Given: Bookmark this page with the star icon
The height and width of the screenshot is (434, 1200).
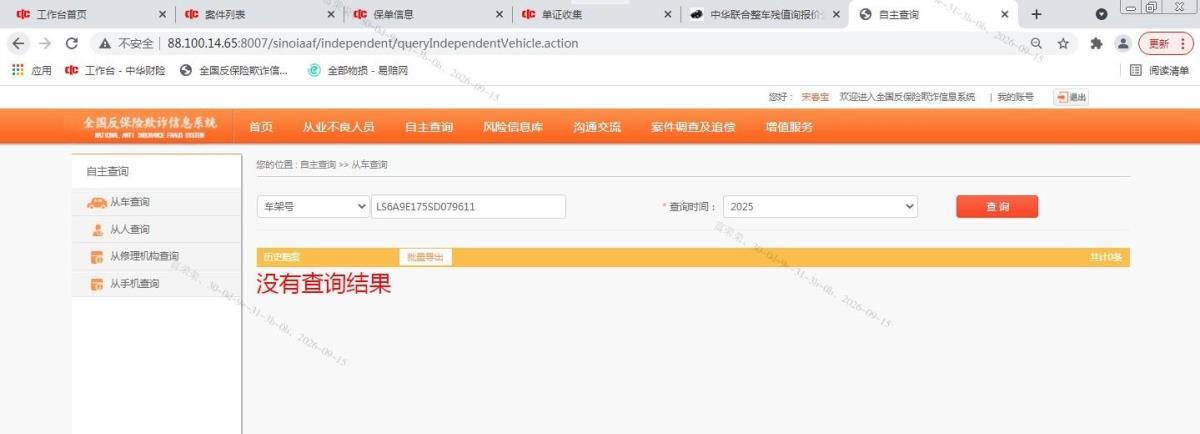Looking at the screenshot, I should pos(1063,44).
